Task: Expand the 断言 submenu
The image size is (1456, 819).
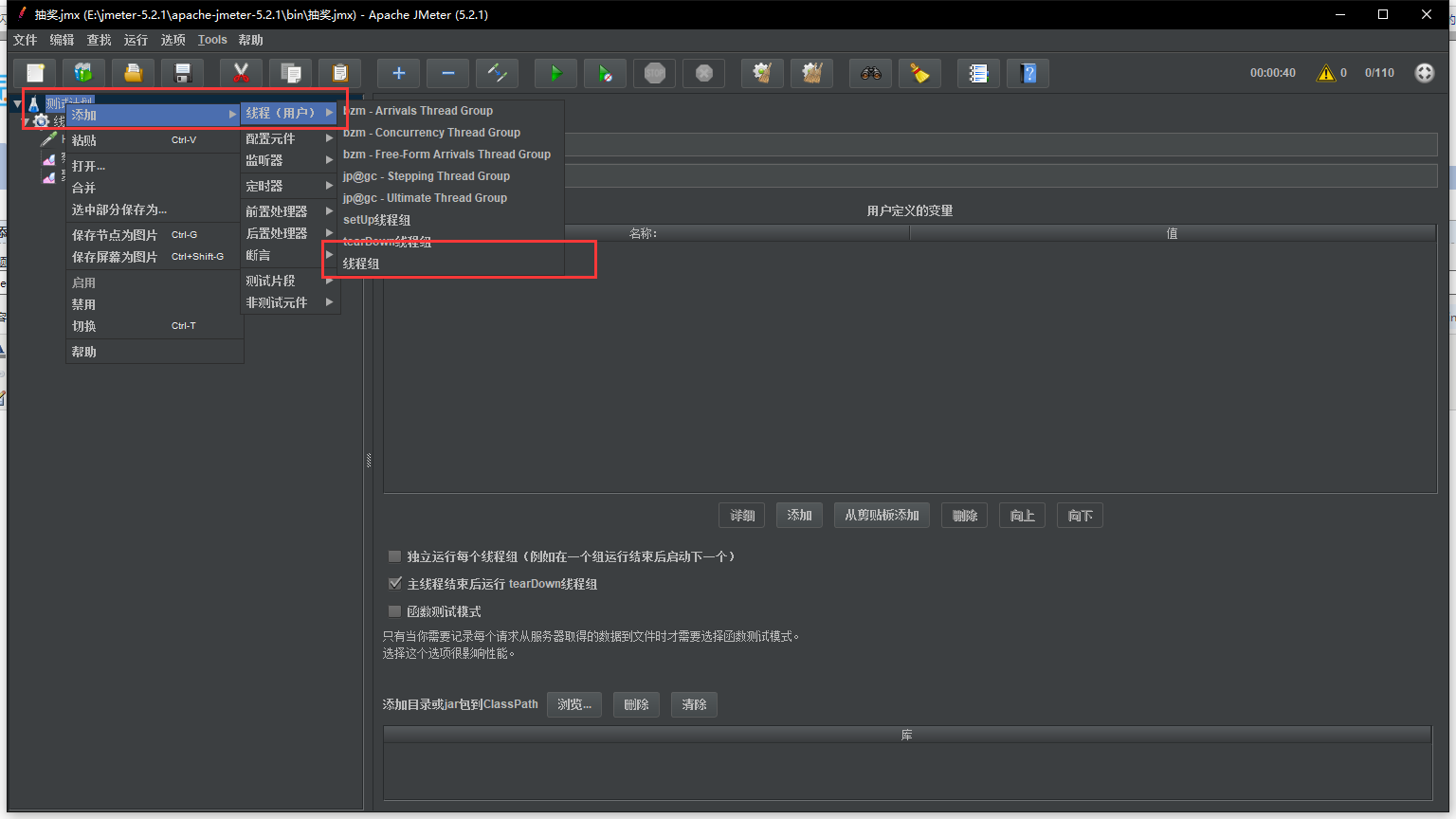Action: click(x=289, y=255)
